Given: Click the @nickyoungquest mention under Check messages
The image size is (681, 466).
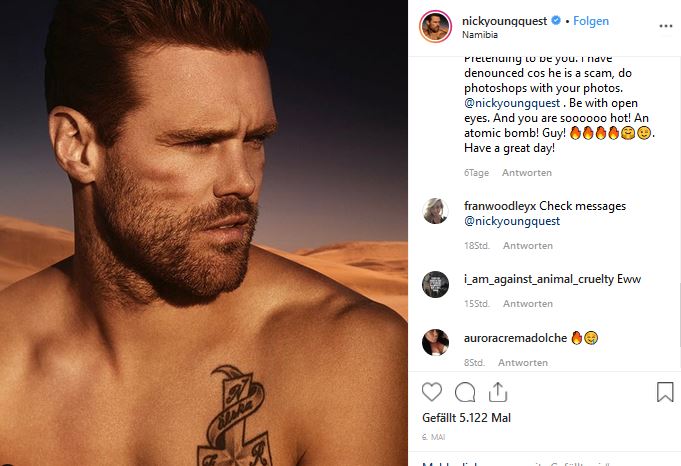Looking at the screenshot, I should coord(512,221).
